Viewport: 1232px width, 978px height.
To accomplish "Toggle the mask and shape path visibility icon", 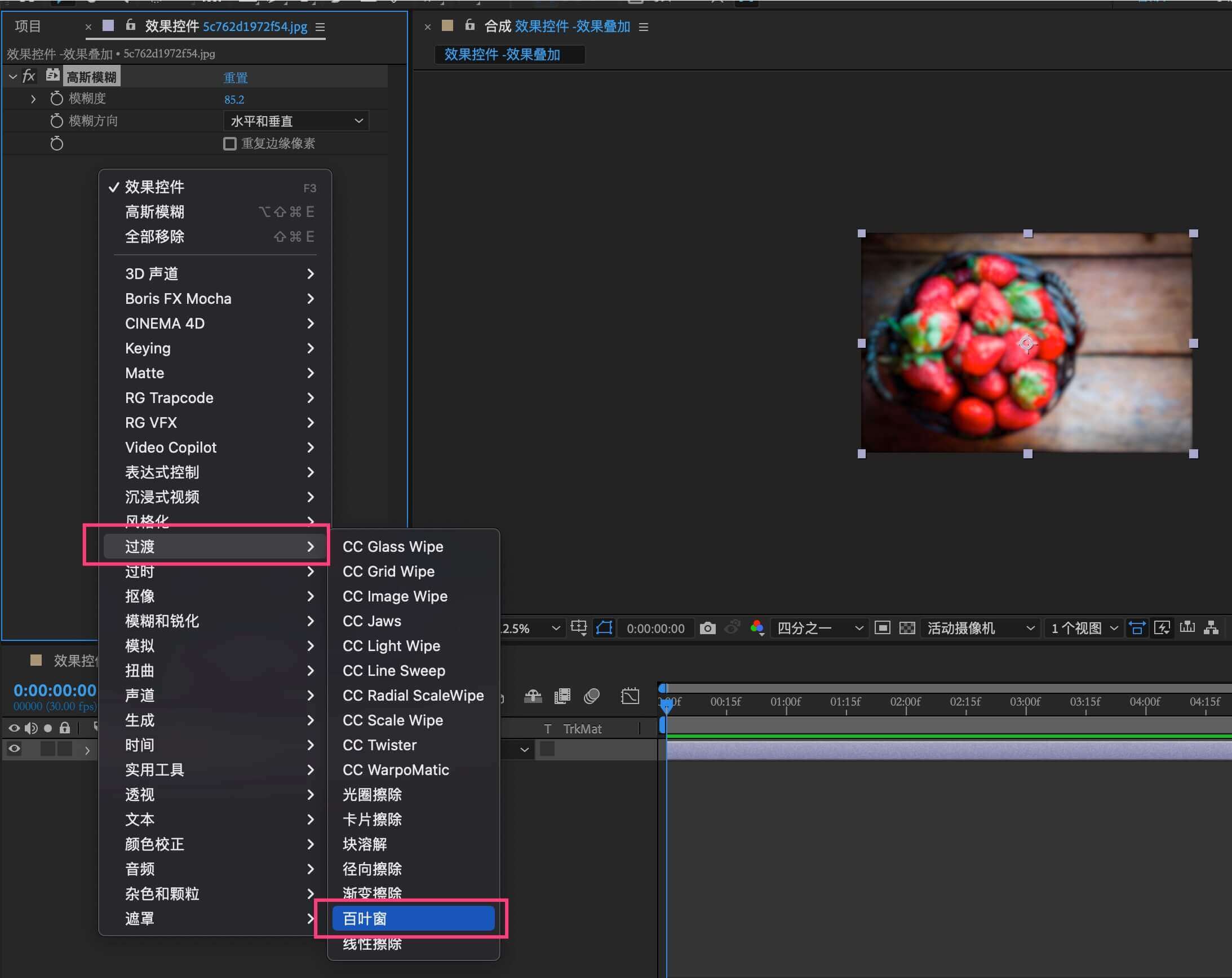I will tap(604, 628).
